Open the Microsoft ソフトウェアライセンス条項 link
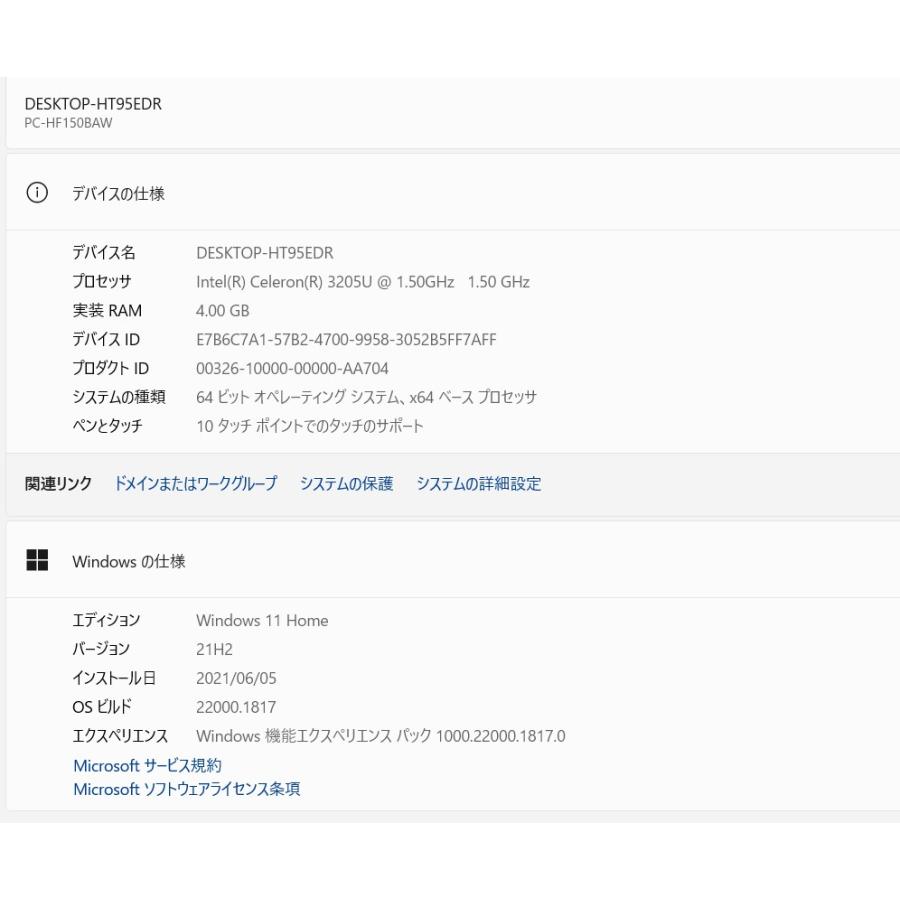Viewport: 900px width, 900px height. [186, 789]
